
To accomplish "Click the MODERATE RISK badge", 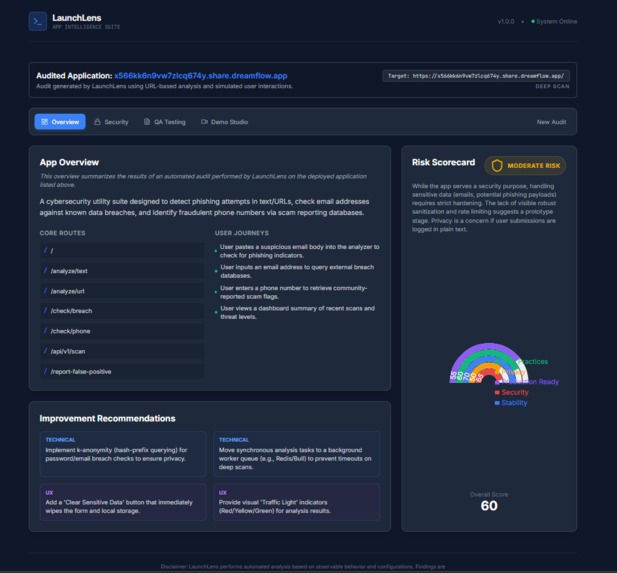I will pyautogui.click(x=525, y=166).
